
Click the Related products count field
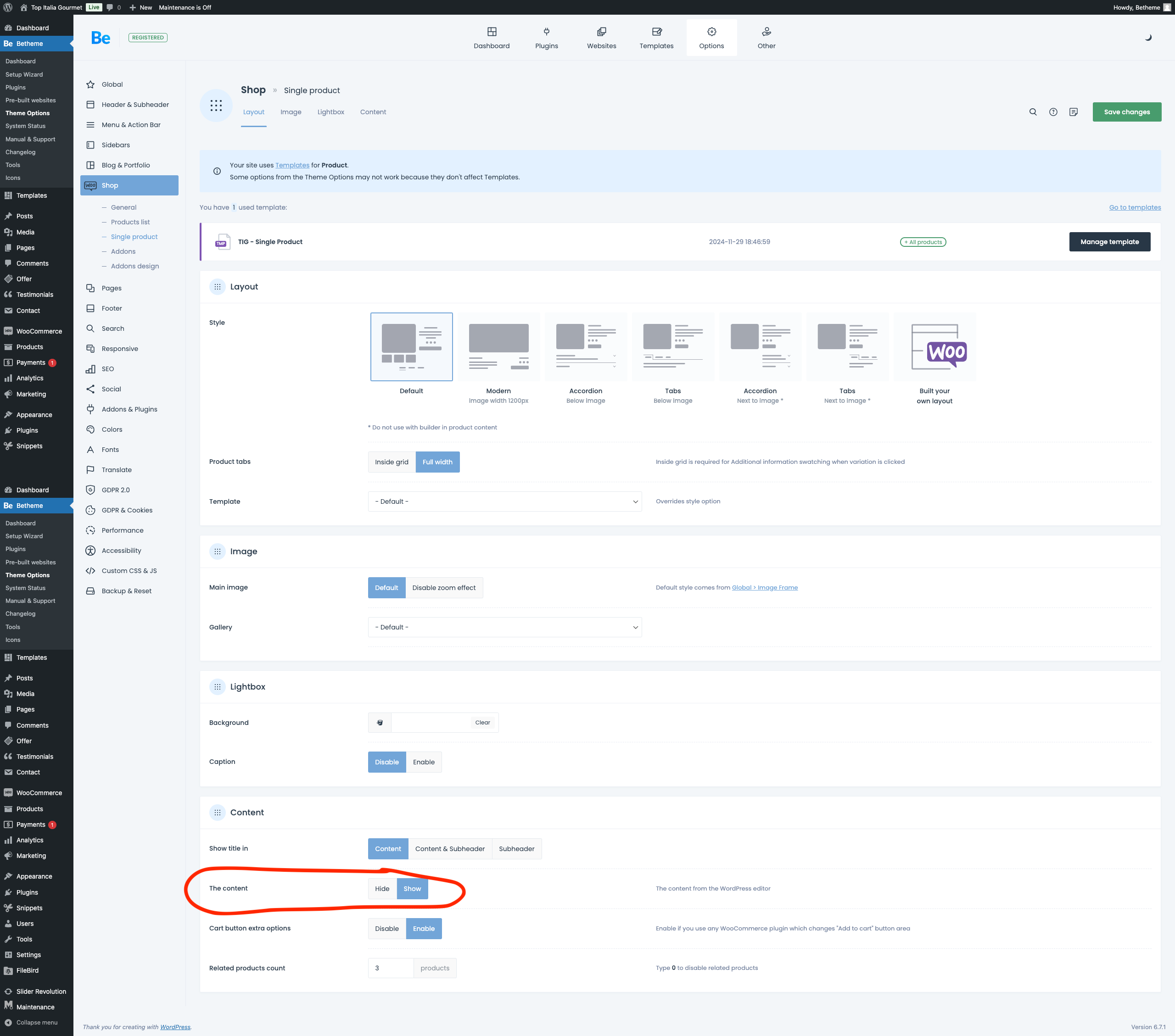pyautogui.click(x=390, y=968)
